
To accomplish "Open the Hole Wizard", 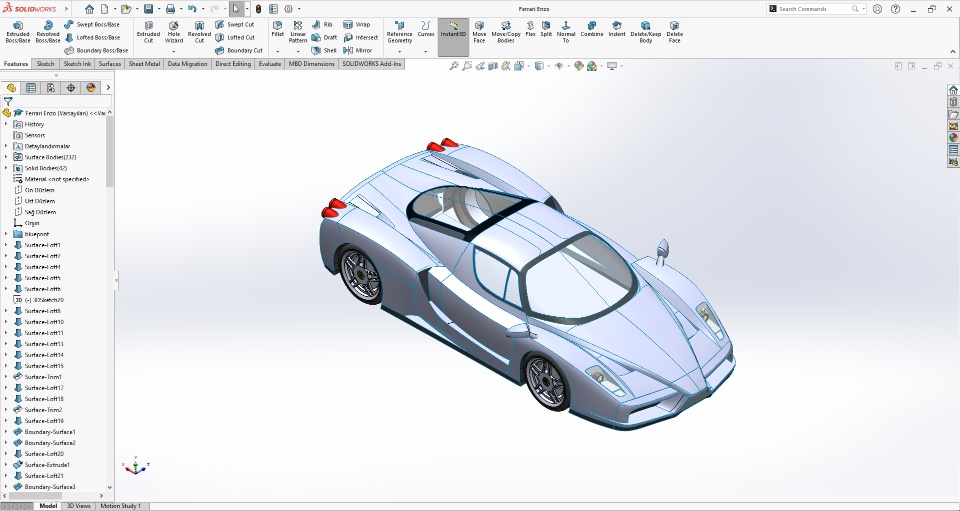I will tap(174, 30).
